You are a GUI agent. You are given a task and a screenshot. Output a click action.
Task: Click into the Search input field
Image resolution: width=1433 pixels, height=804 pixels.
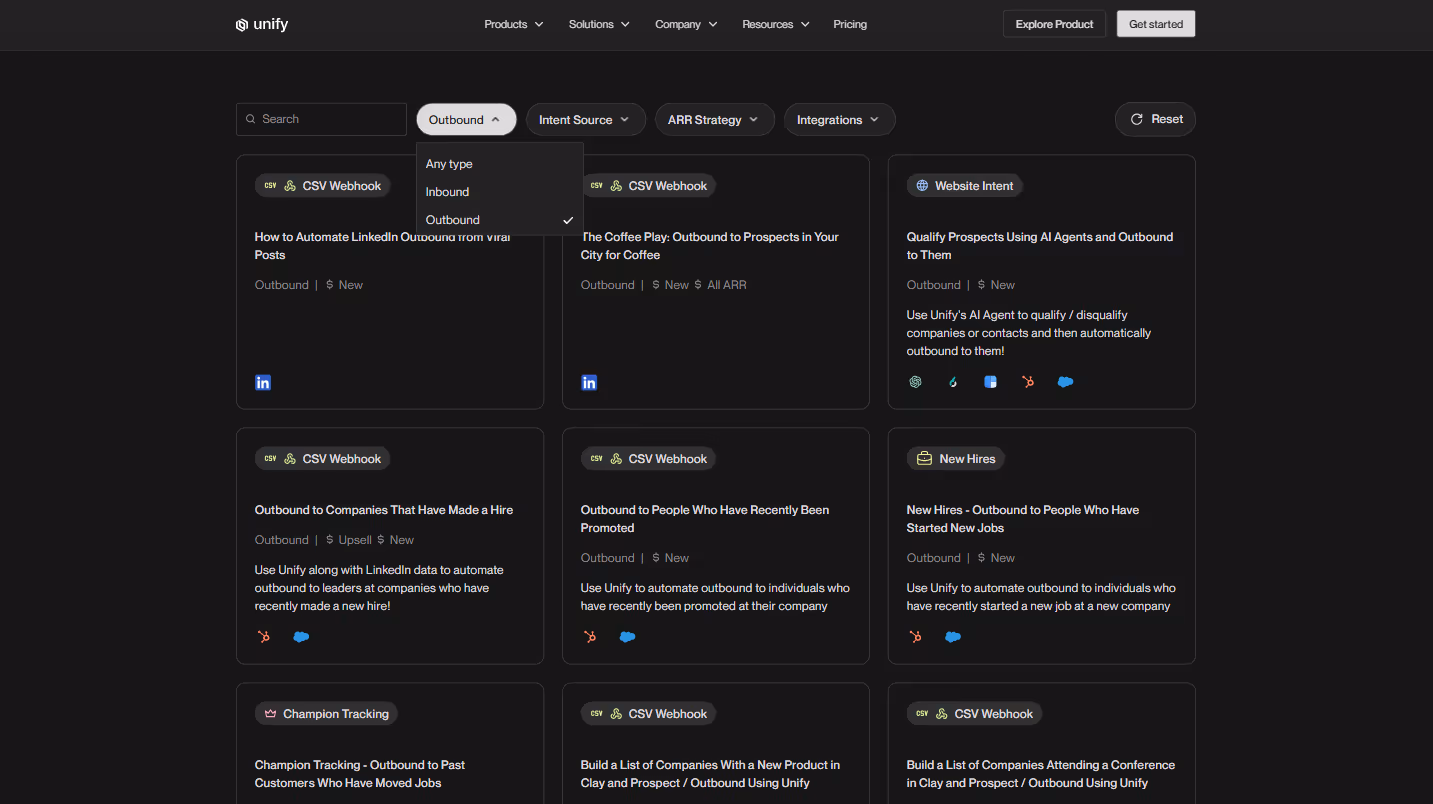(x=321, y=119)
